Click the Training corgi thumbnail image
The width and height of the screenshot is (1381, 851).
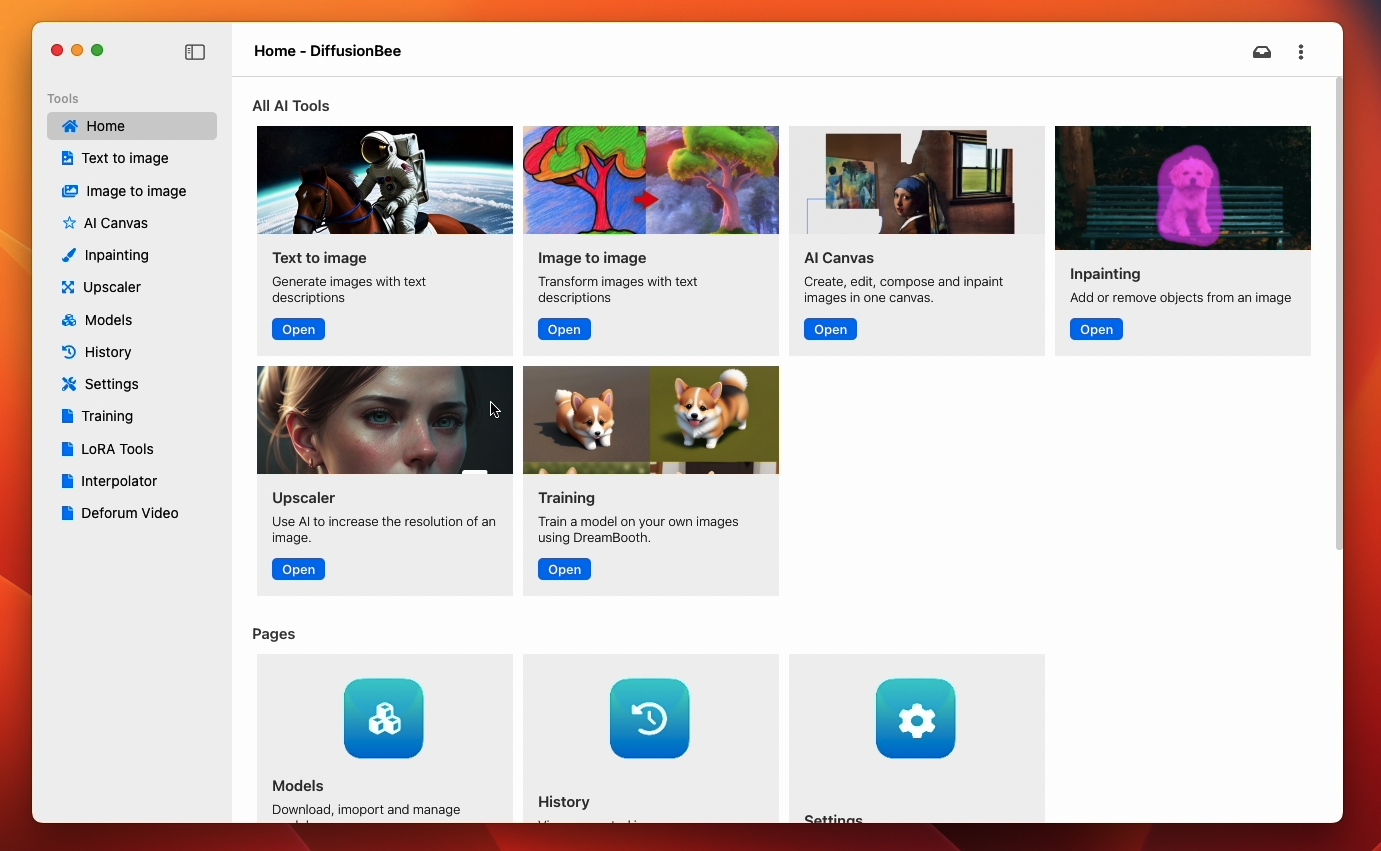[x=650, y=420]
